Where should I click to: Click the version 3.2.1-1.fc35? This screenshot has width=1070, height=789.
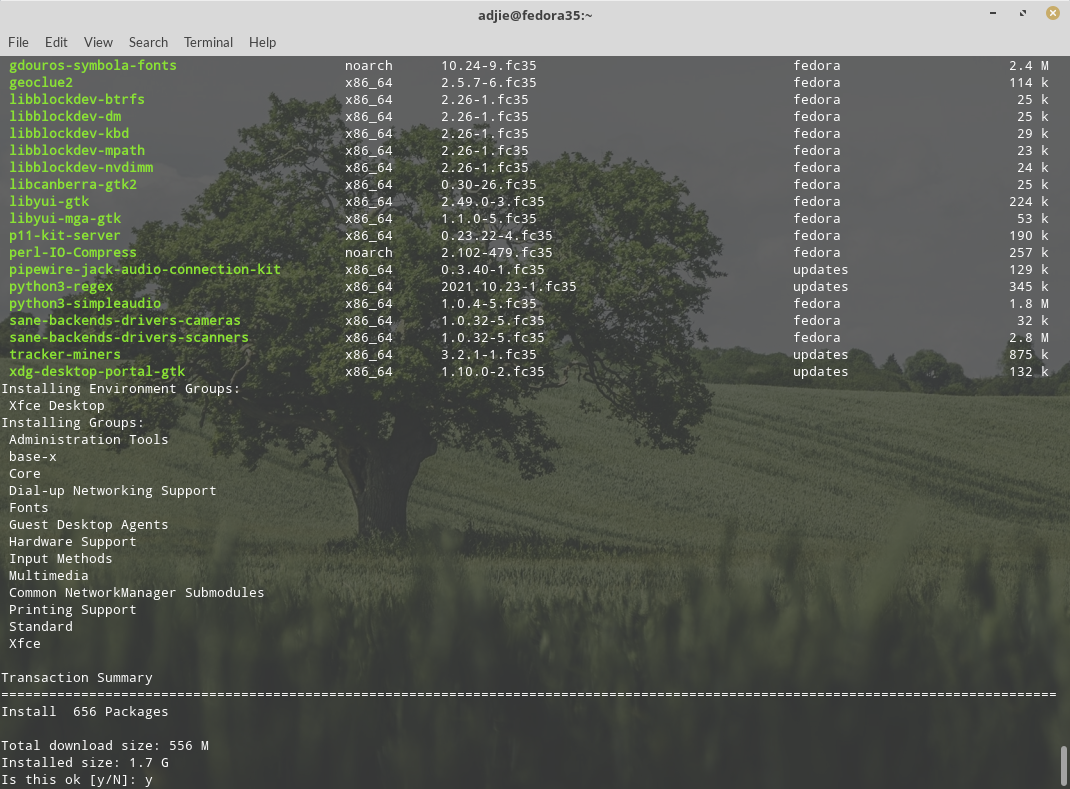click(x=489, y=355)
